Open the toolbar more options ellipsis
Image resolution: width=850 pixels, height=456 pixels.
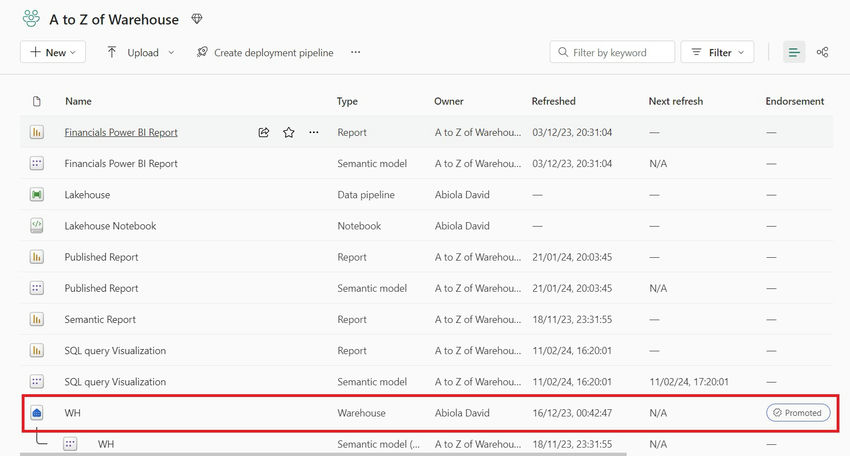click(x=355, y=52)
